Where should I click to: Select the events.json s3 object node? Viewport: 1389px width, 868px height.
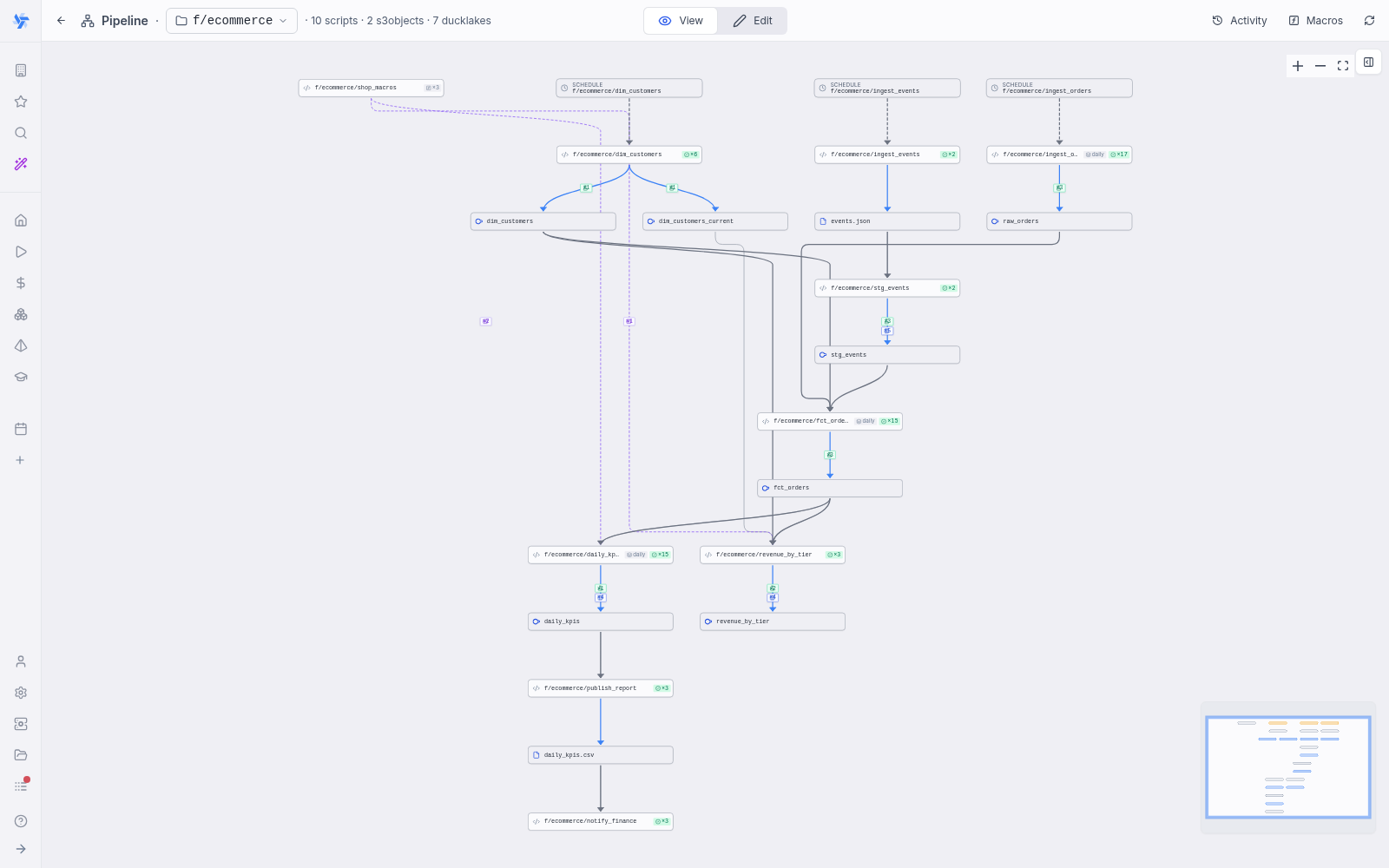887,221
